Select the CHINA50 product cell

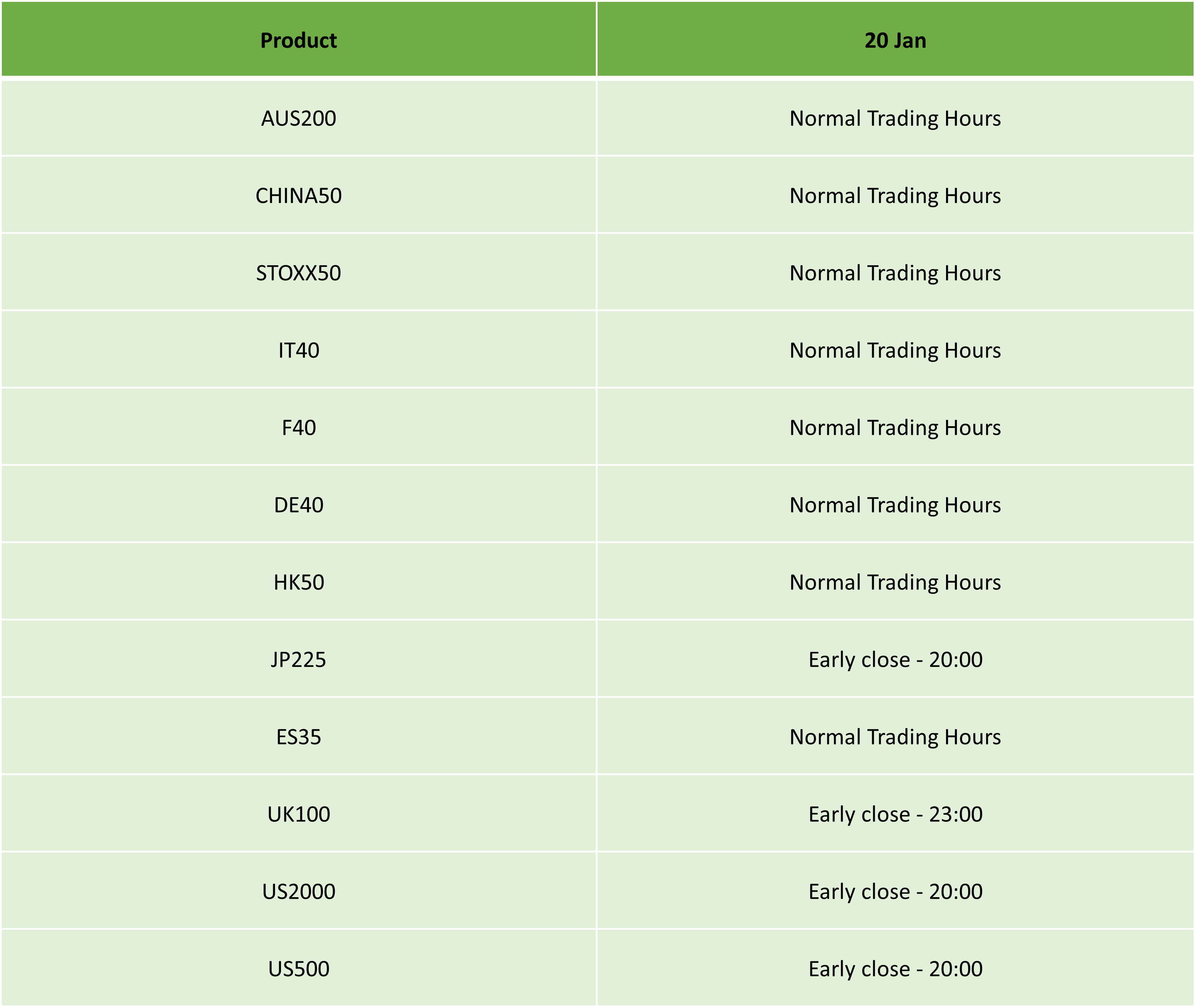pyautogui.click(x=299, y=196)
